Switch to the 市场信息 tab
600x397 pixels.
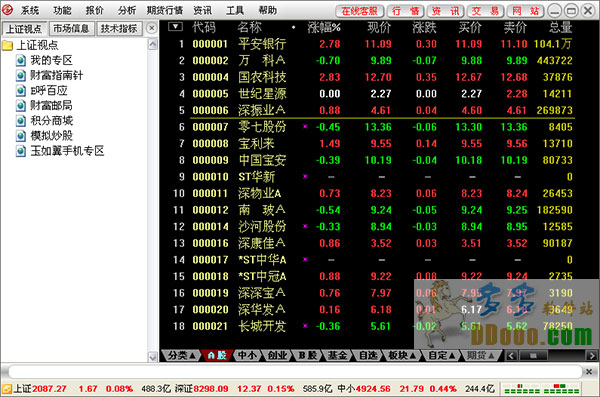[x=71, y=28]
